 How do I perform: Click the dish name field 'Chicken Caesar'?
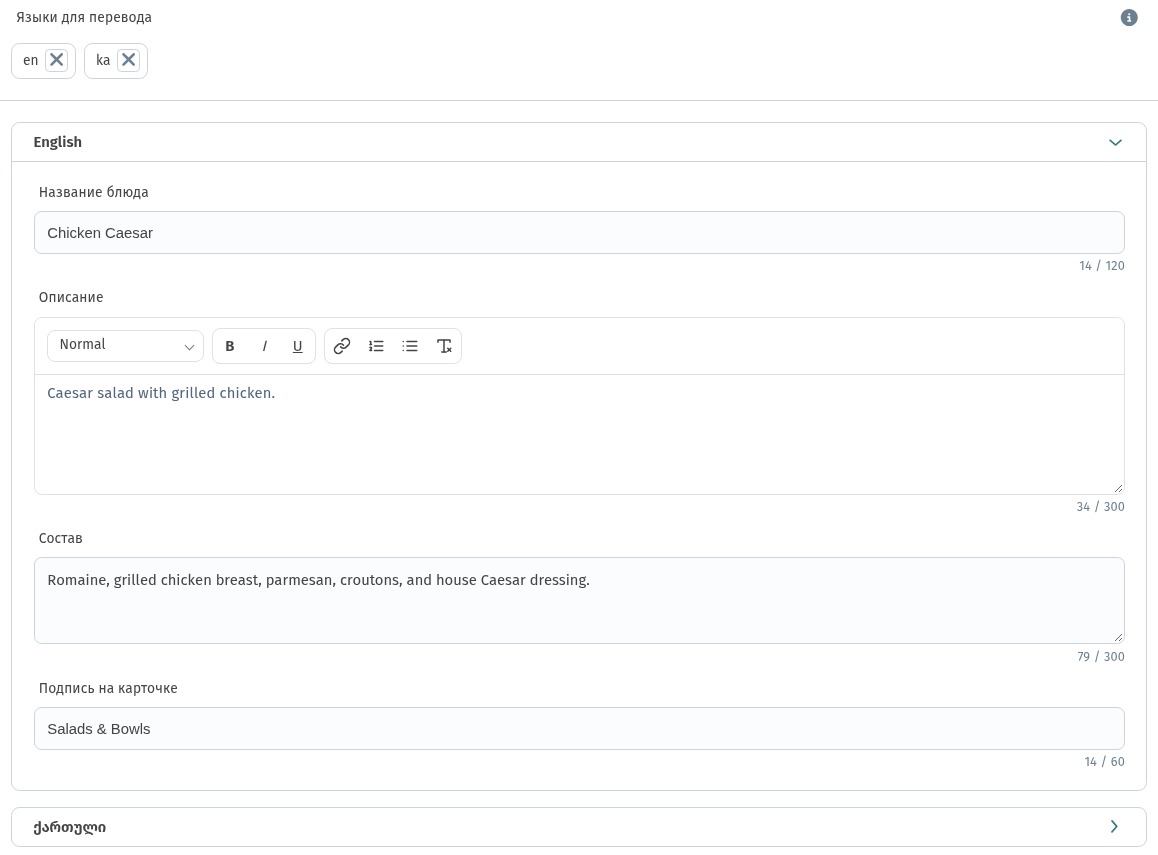click(x=579, y=233)
